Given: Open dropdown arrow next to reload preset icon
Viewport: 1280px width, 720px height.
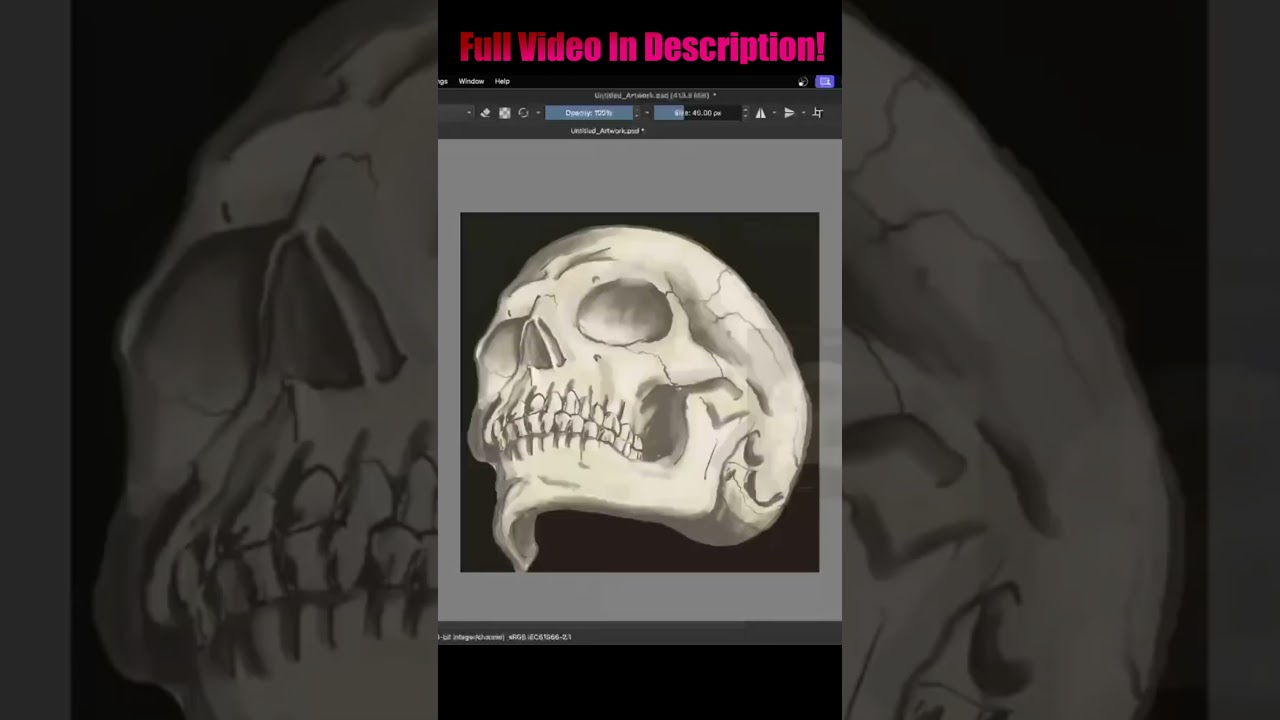Looking at the screenshot, I should click(x=538, y=113).
